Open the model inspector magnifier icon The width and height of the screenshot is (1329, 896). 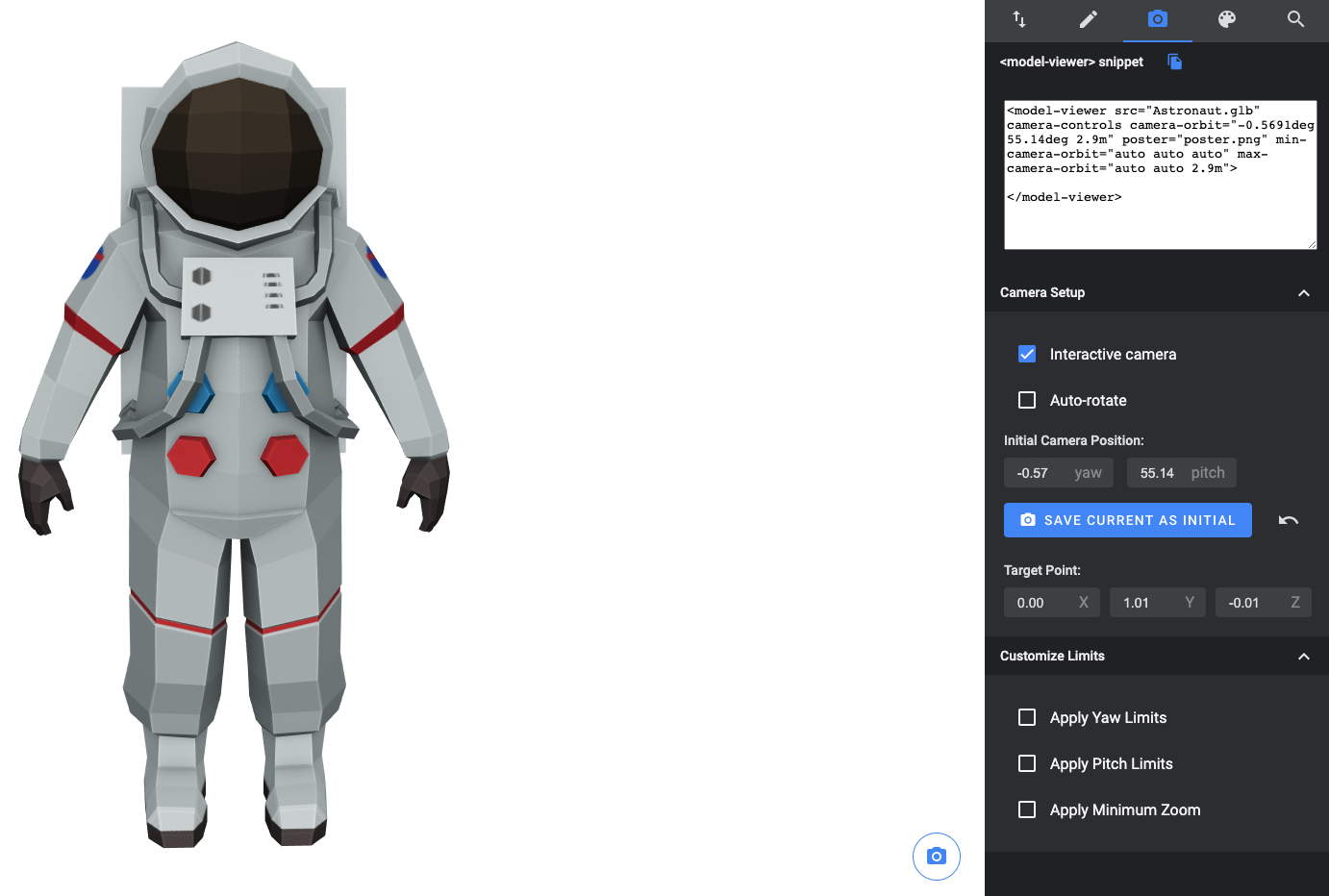[1295, 19]
